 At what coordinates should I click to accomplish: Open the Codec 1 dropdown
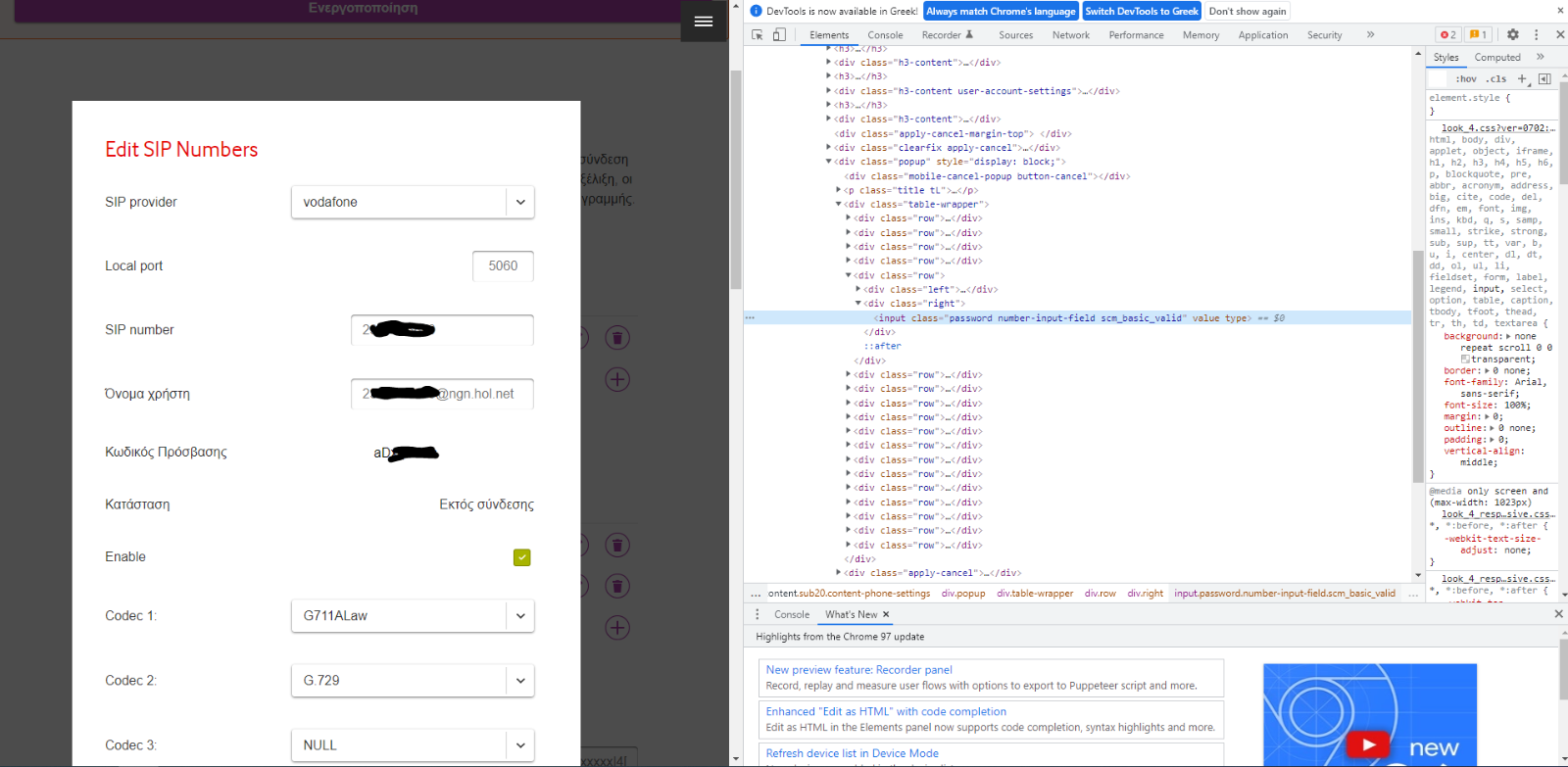(413, 615)
